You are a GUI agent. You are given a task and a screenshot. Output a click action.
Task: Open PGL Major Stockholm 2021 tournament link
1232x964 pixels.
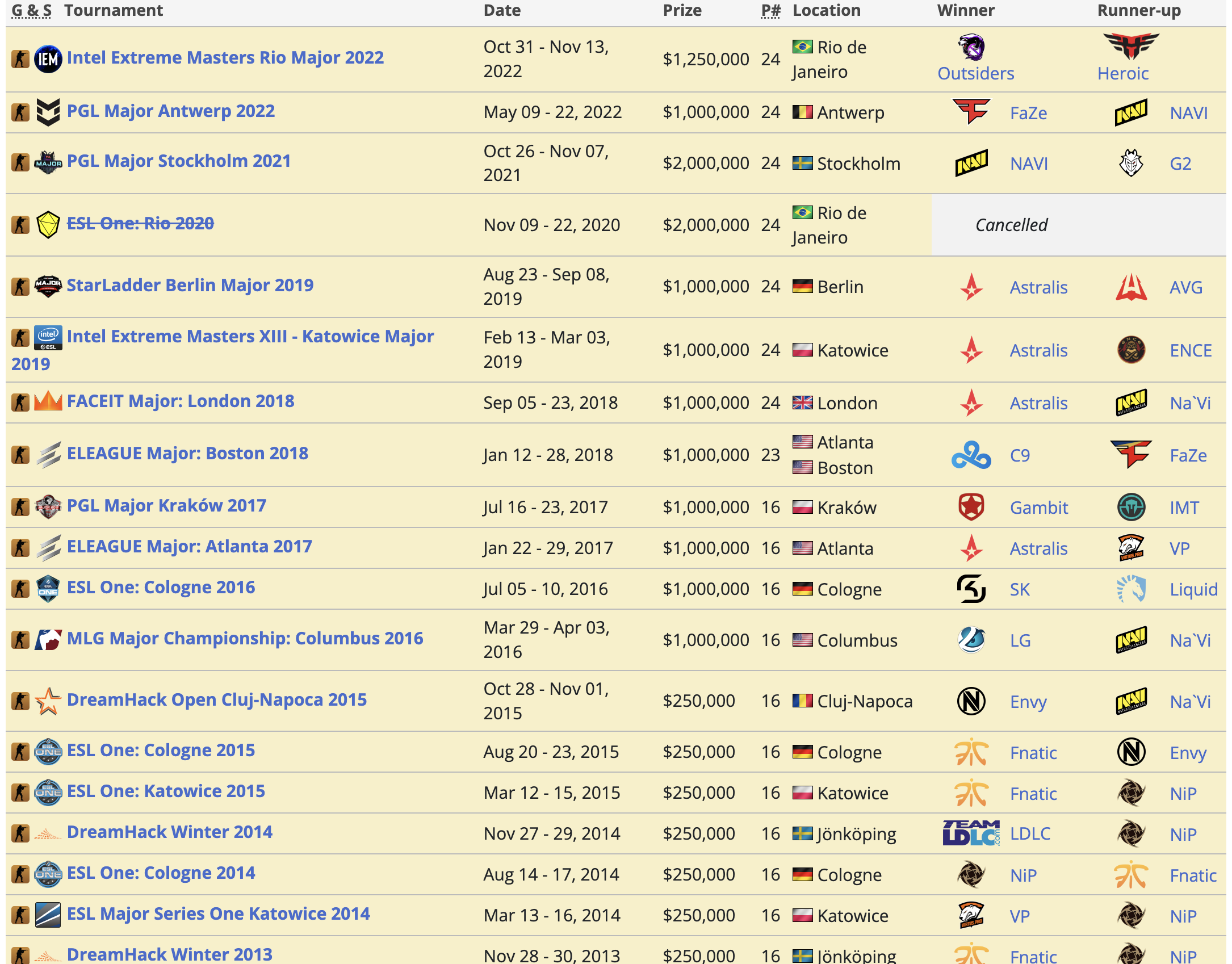179,161
